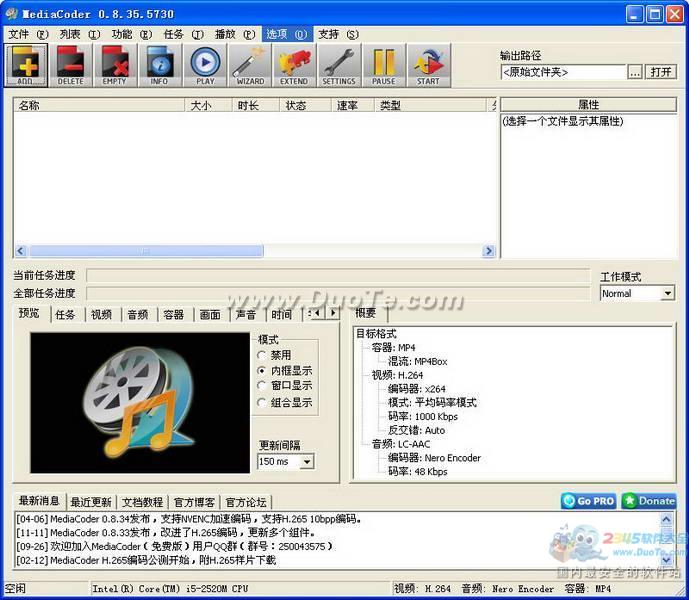Click the PLAY toolbar icon
The width and height of the screenshot is (689, 600).
click(205, 65)
